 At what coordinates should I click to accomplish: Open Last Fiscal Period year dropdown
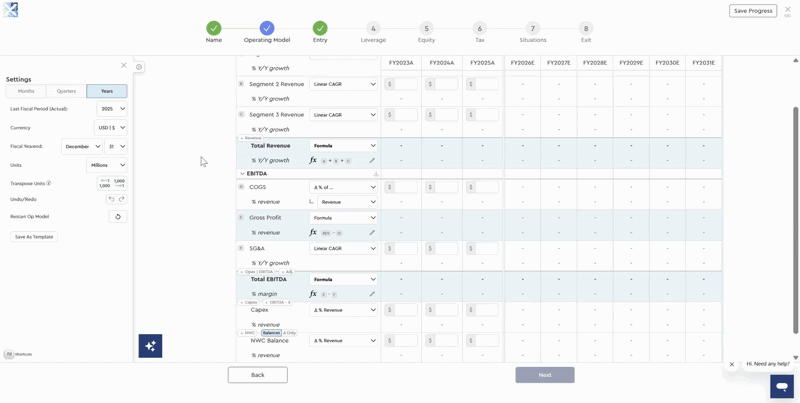point(112,109)
